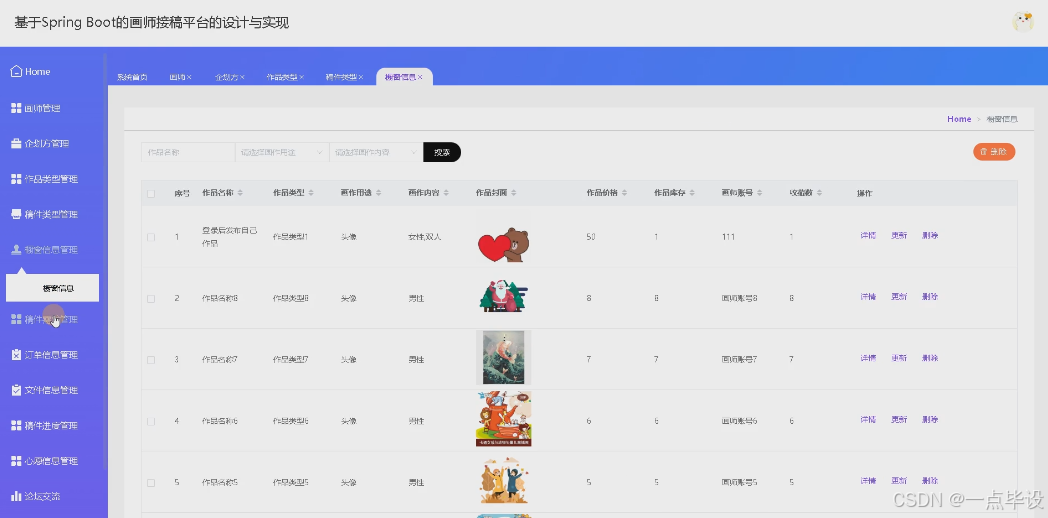The image size is (1048, 518).
Task: Close the 企划方 tab with its X
Action: [x=242, y=78]
